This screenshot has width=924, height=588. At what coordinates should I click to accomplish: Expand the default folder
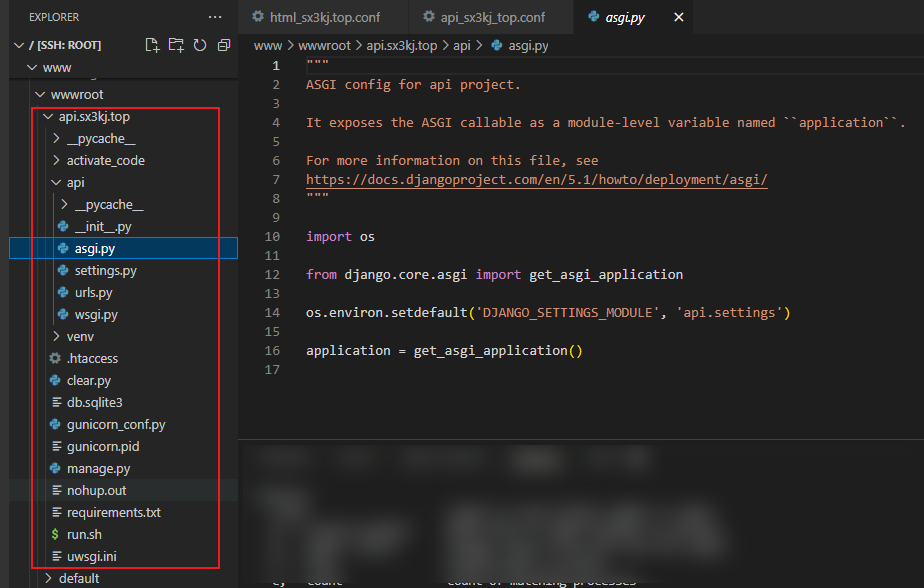[x=48, y=578]
